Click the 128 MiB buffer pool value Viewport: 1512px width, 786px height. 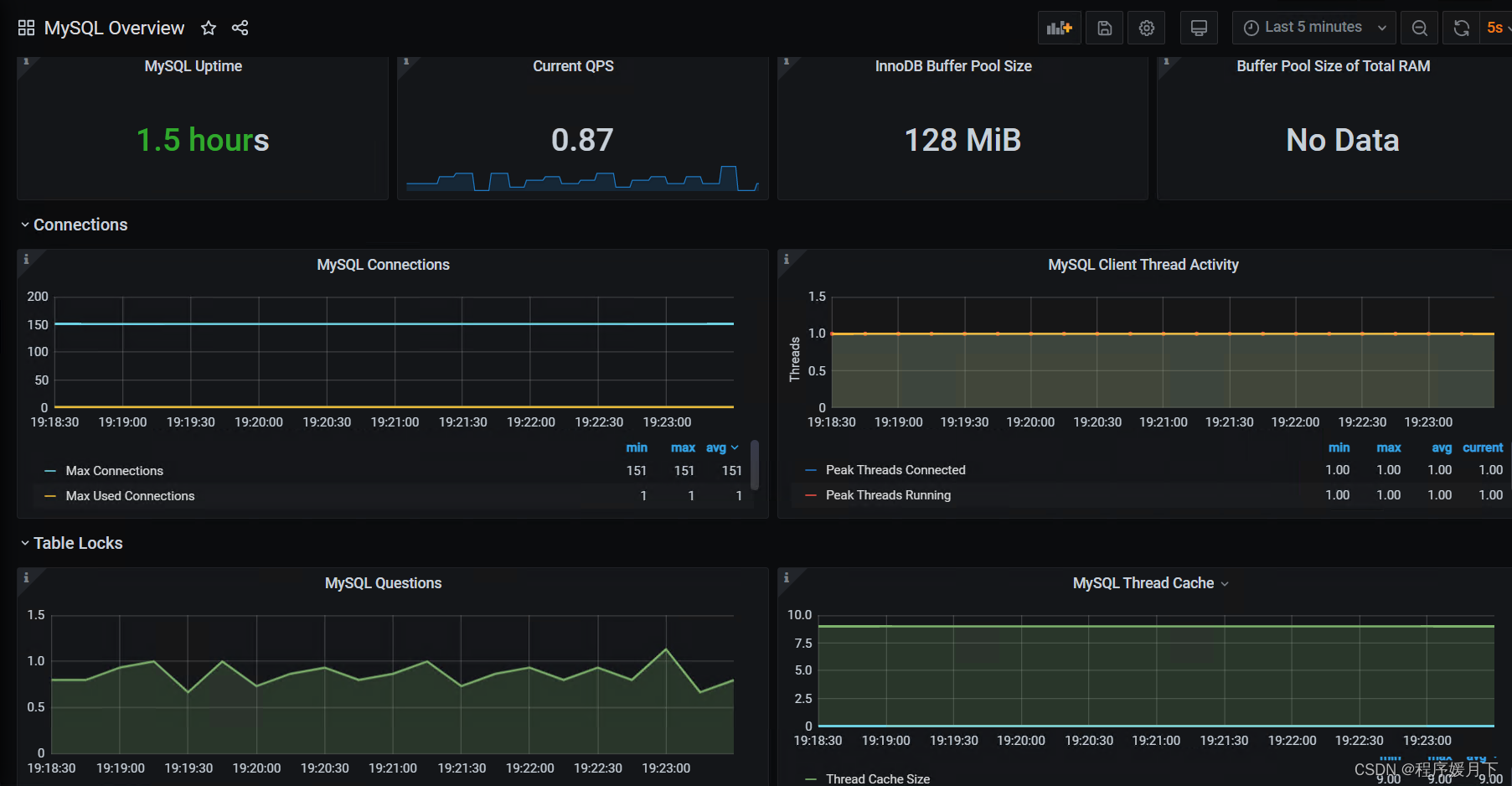(962, 140)
